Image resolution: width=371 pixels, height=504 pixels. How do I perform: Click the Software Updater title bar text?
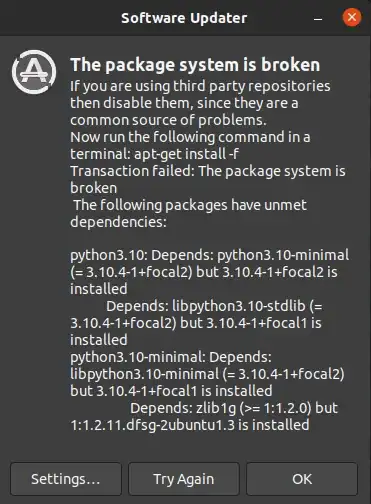pyautogui.click(x=184, y=18)
